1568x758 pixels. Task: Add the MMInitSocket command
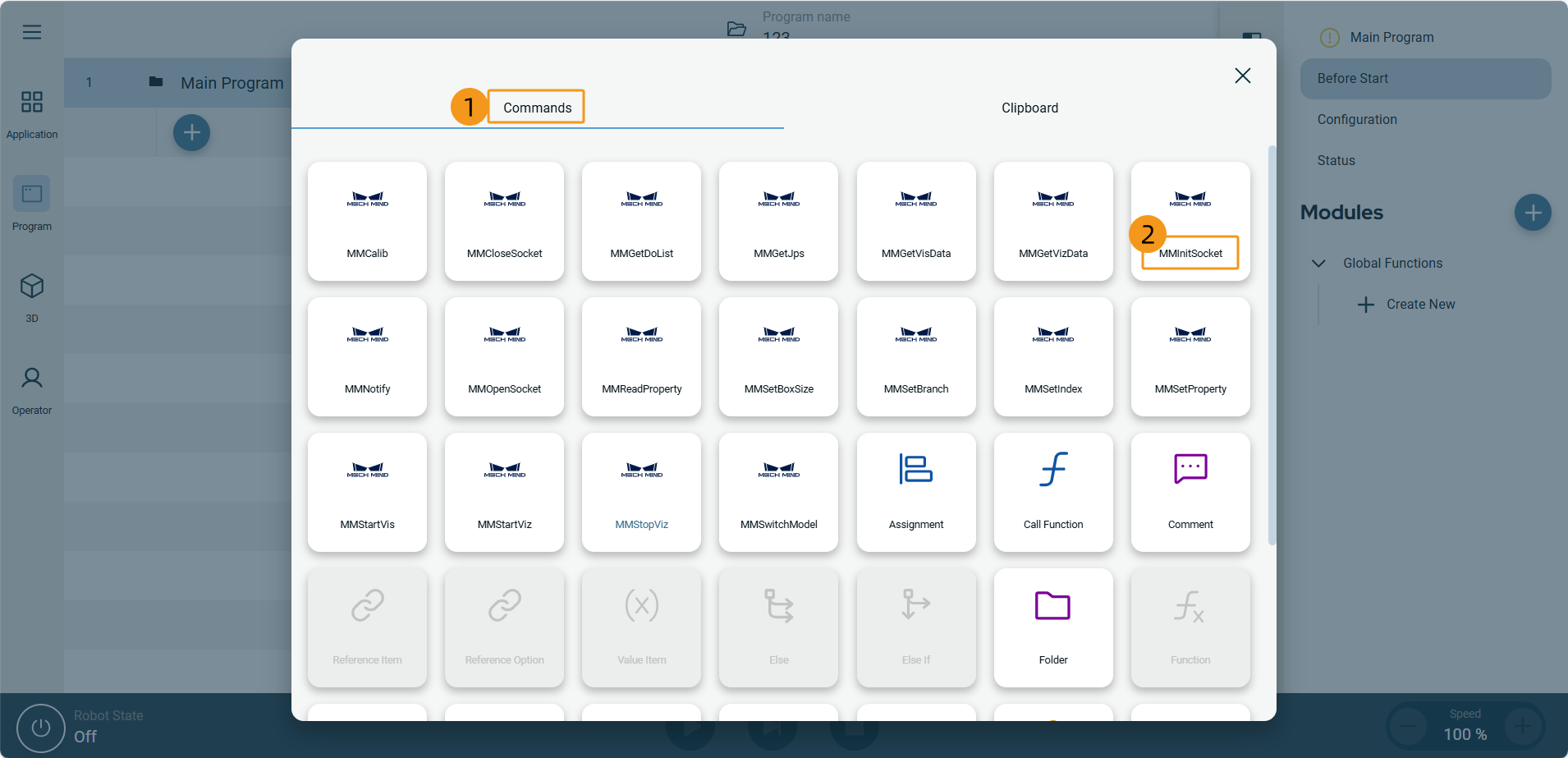tap(1190, 221)
